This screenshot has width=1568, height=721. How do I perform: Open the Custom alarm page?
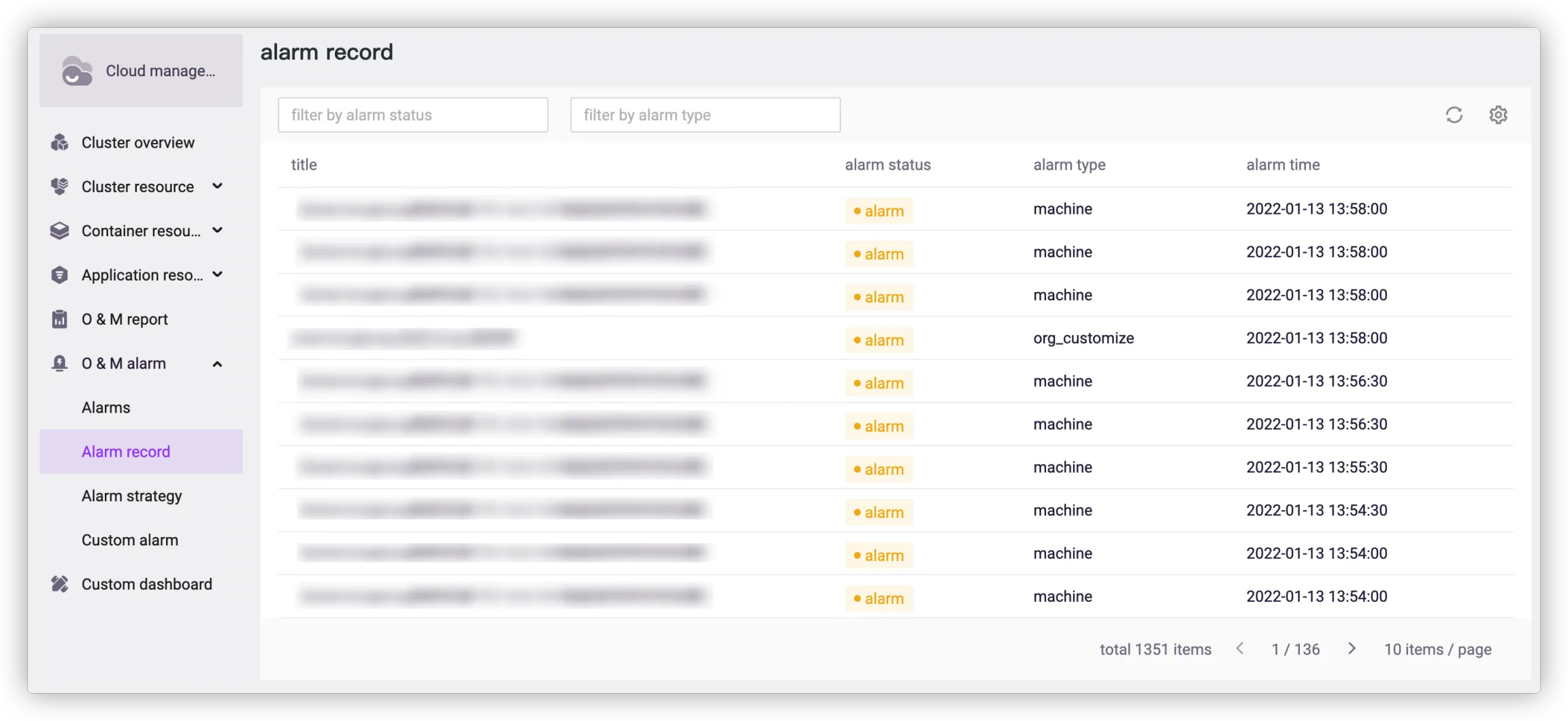pyautogui.click(x=130, y=540)
